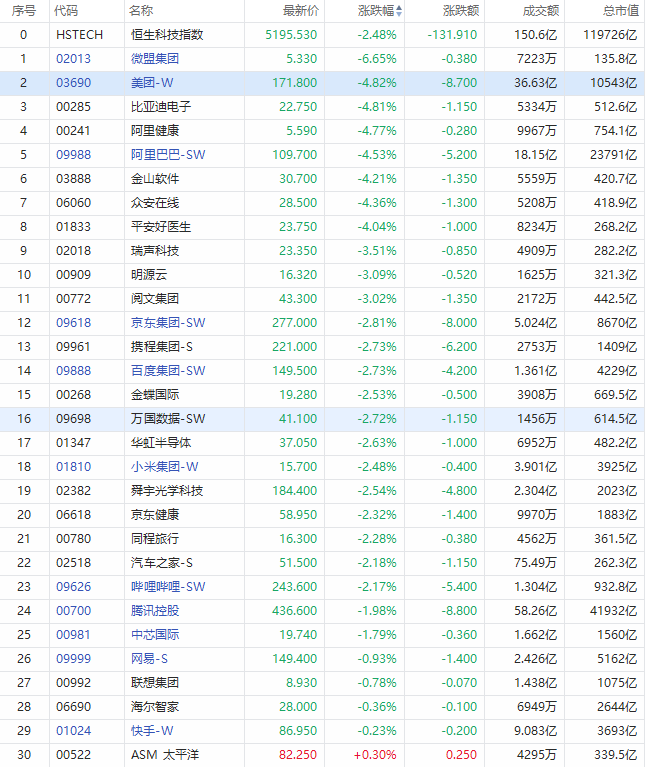Open the 快手-W stock link
Viewport: 645px width, 767px height.
click(x=152, y=730)
